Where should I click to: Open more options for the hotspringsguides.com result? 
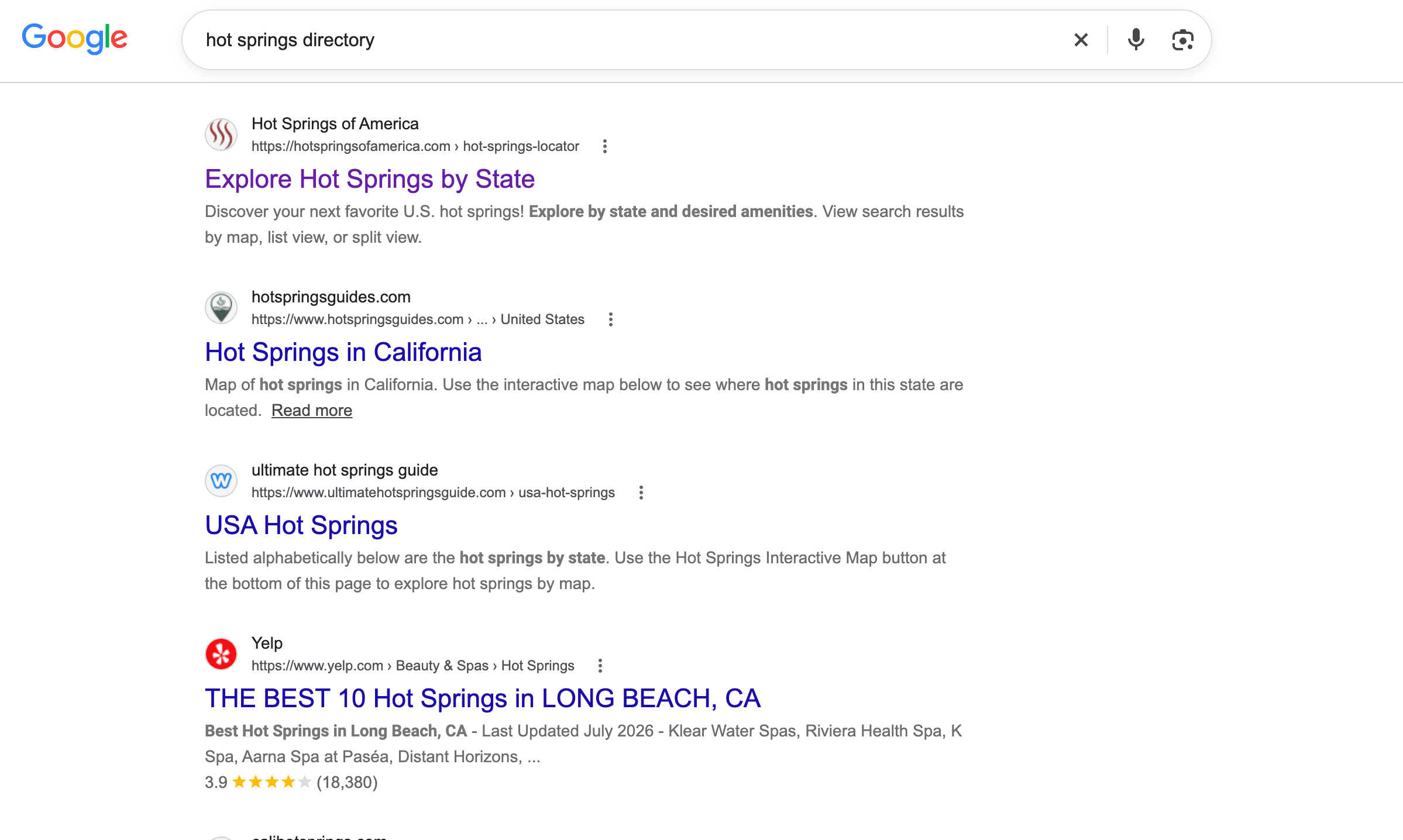pyautogui.click(x=611, y=319)
